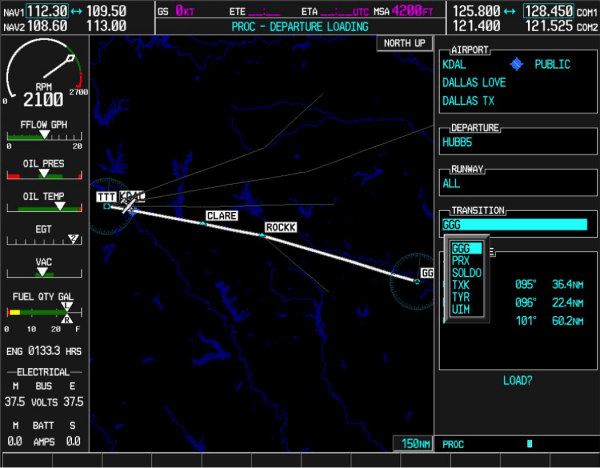This screenshot has width=600, height=468.
Task: Click the 36.4NM distance entry
Action: click(567, 284)
